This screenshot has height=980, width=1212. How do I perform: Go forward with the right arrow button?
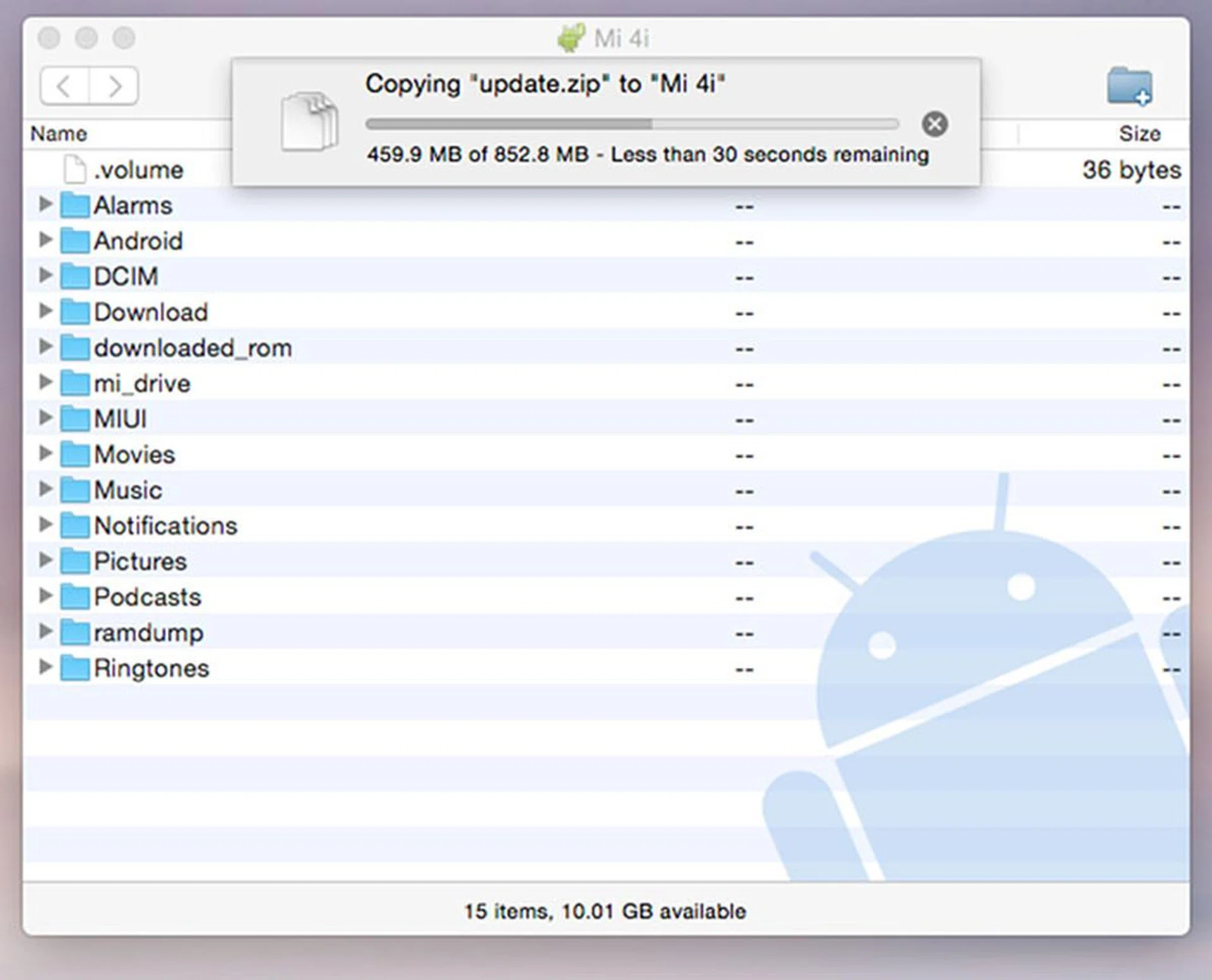pyautogui.click(x=114, y=86)
